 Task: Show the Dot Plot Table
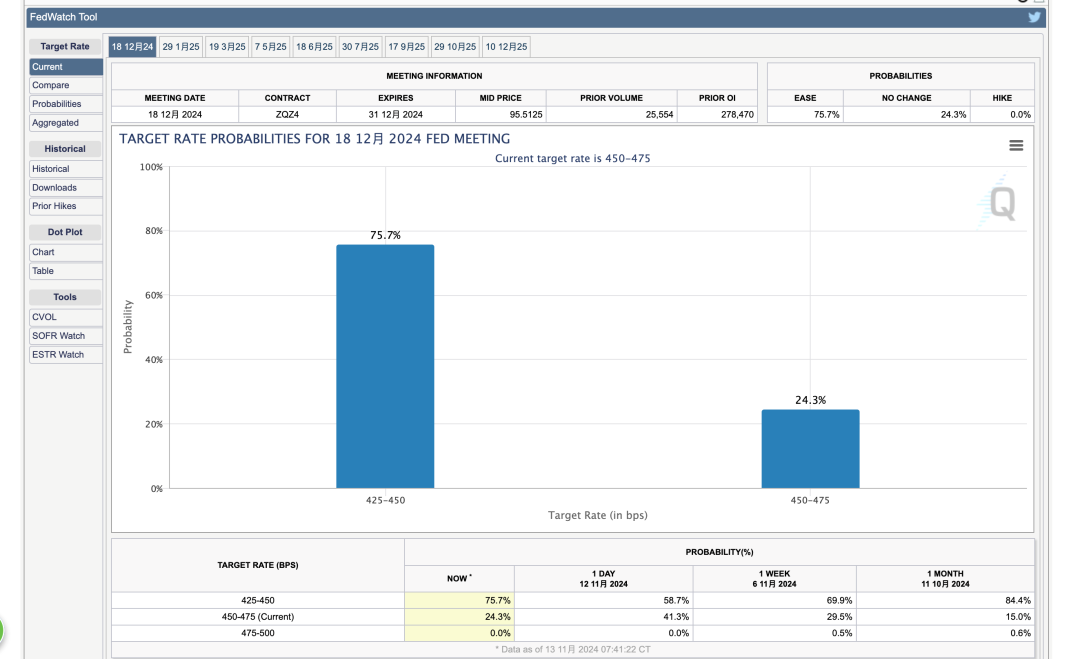click(x=66, y=271)
